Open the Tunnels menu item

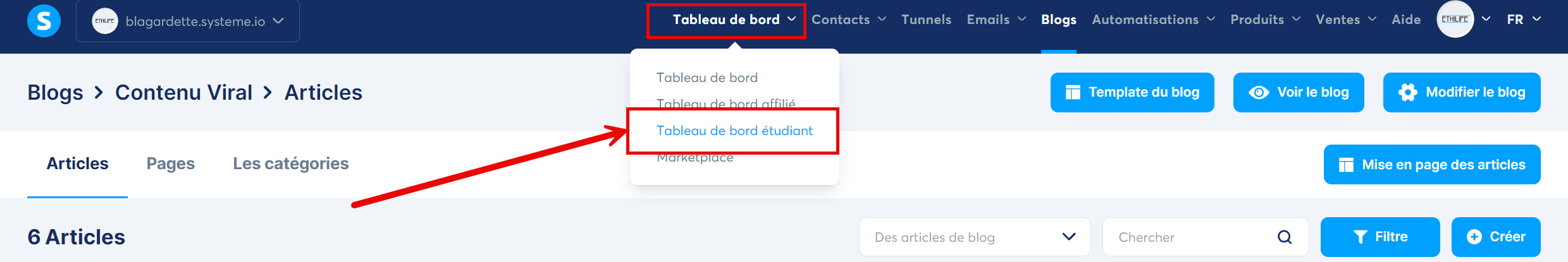pyautogui.click(x=926, y=20)
